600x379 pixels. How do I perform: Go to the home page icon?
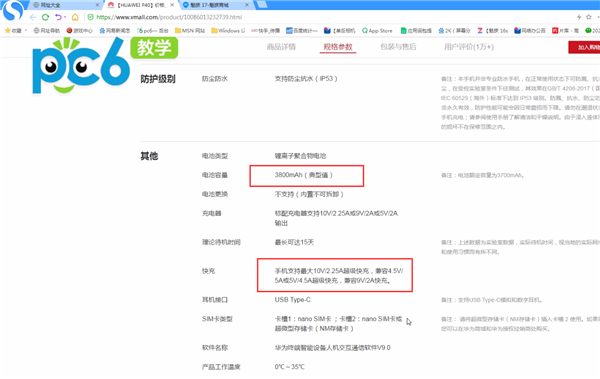point(75,17)
